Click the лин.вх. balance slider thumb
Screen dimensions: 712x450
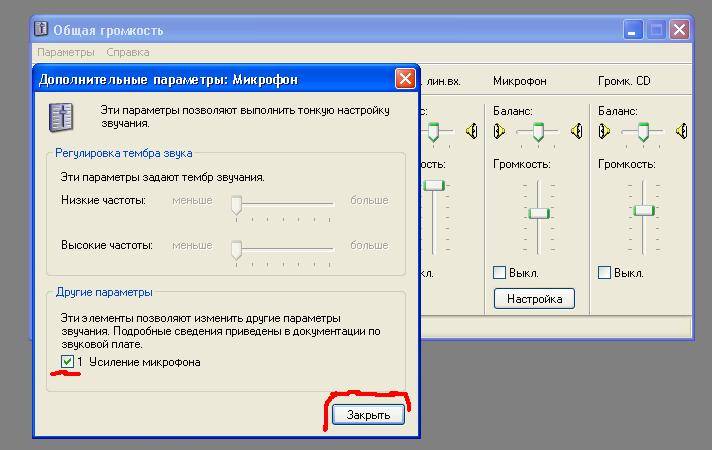[434, 132]
